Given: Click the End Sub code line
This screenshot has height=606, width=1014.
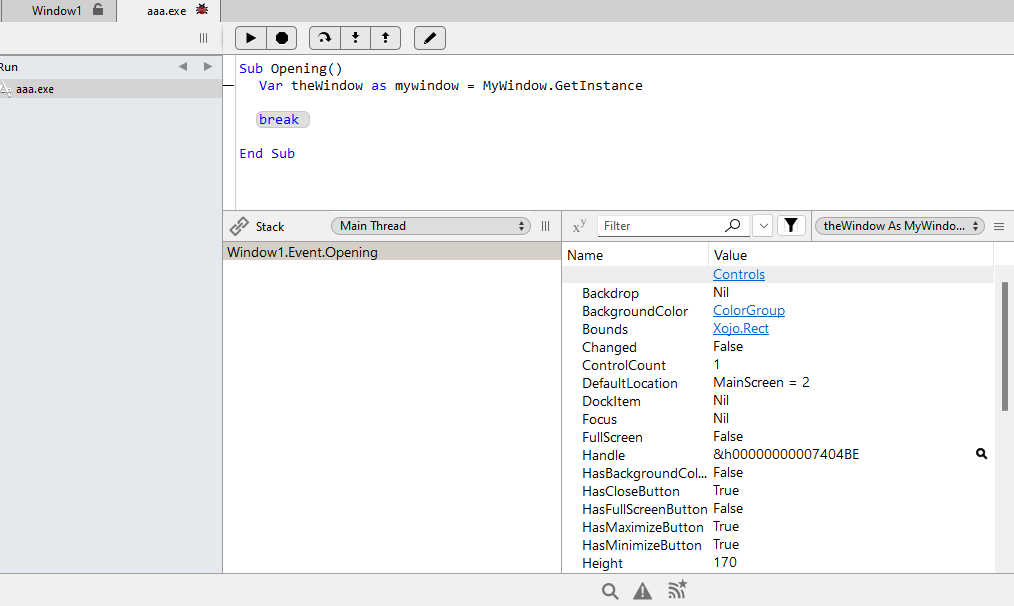Looking at the screenshot, I should pyautogui.click(x=267, y=153).
